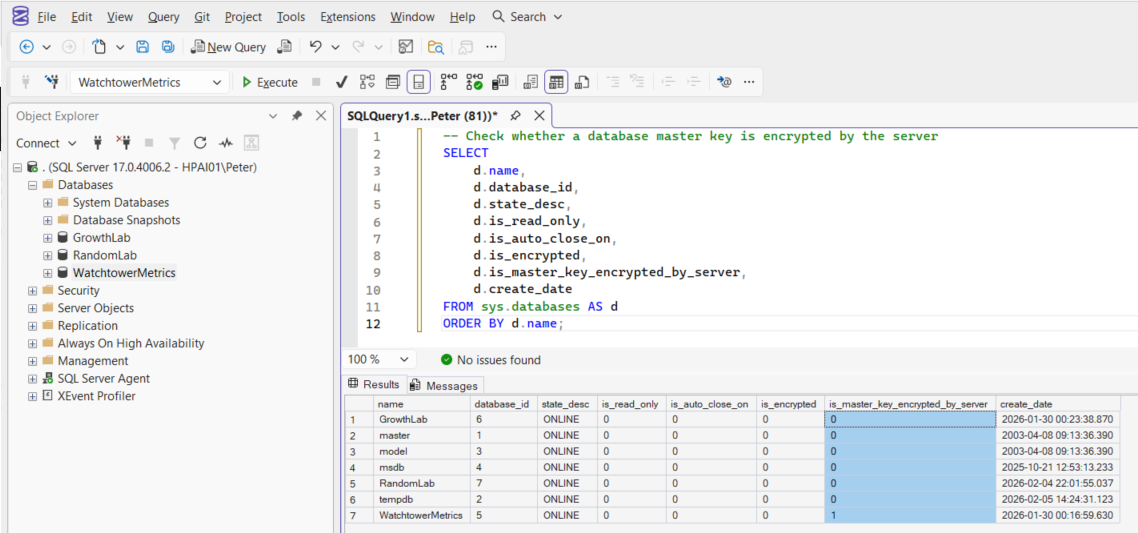The height and width of the screenshot is (533, 1138).
Task: Click the Disconnect icon in Object Explorer
Action: click(x=123, y=143)
